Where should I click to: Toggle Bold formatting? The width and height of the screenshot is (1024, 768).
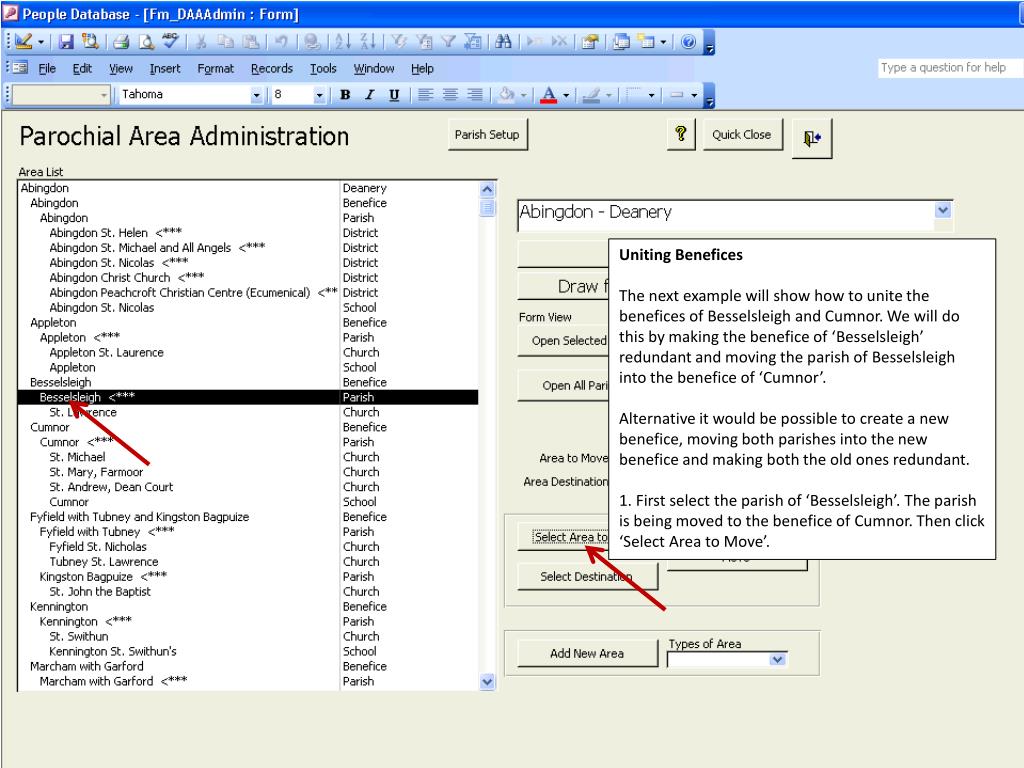(x=345, y=95)
